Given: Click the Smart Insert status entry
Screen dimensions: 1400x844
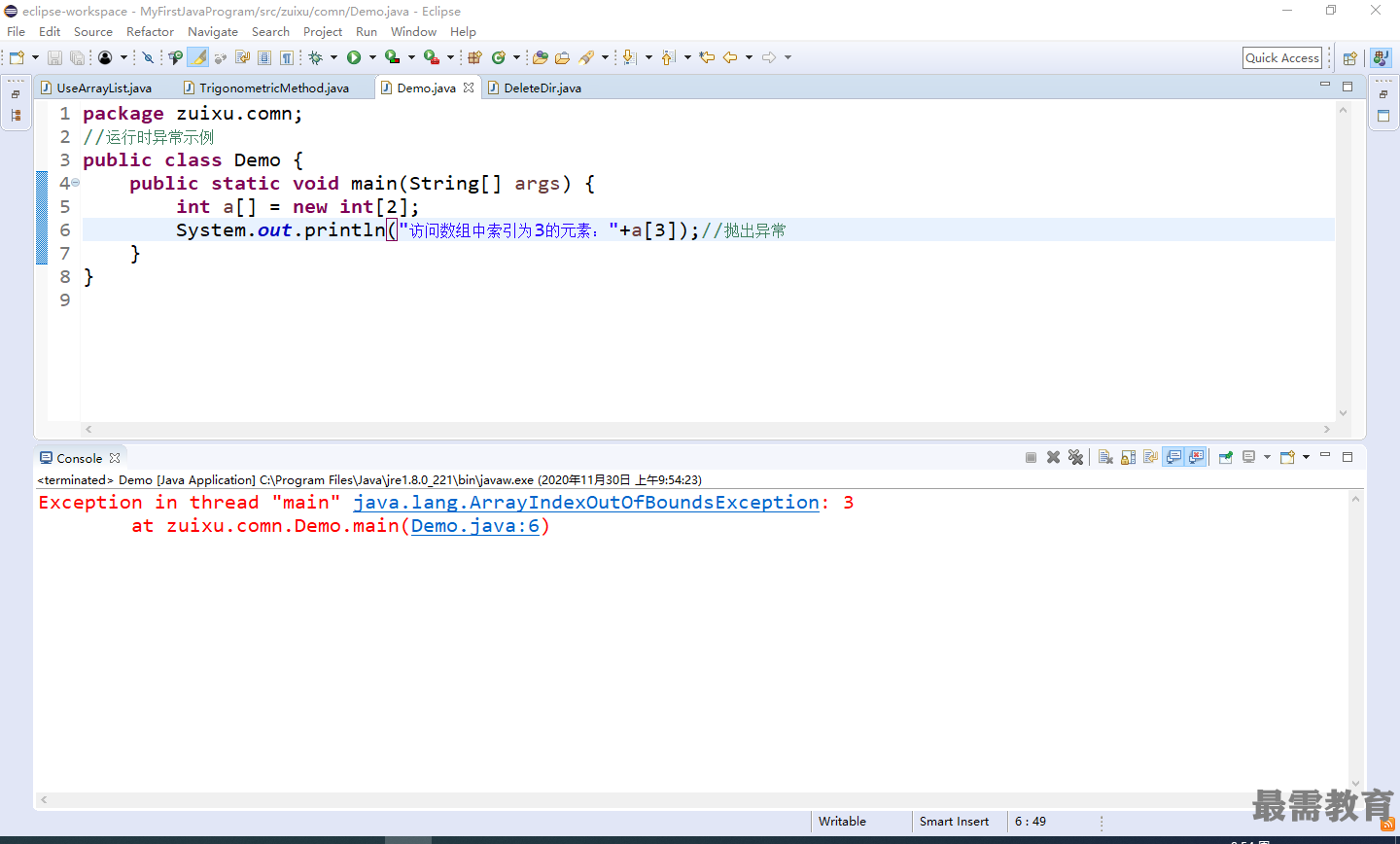Looking at the screenshot, I should (x=954, y=822).
